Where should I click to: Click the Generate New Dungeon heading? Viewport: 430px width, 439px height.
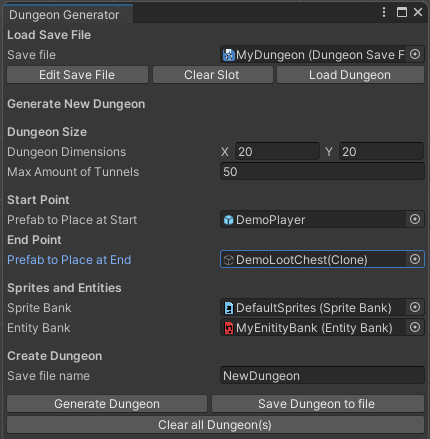point(76,104)
